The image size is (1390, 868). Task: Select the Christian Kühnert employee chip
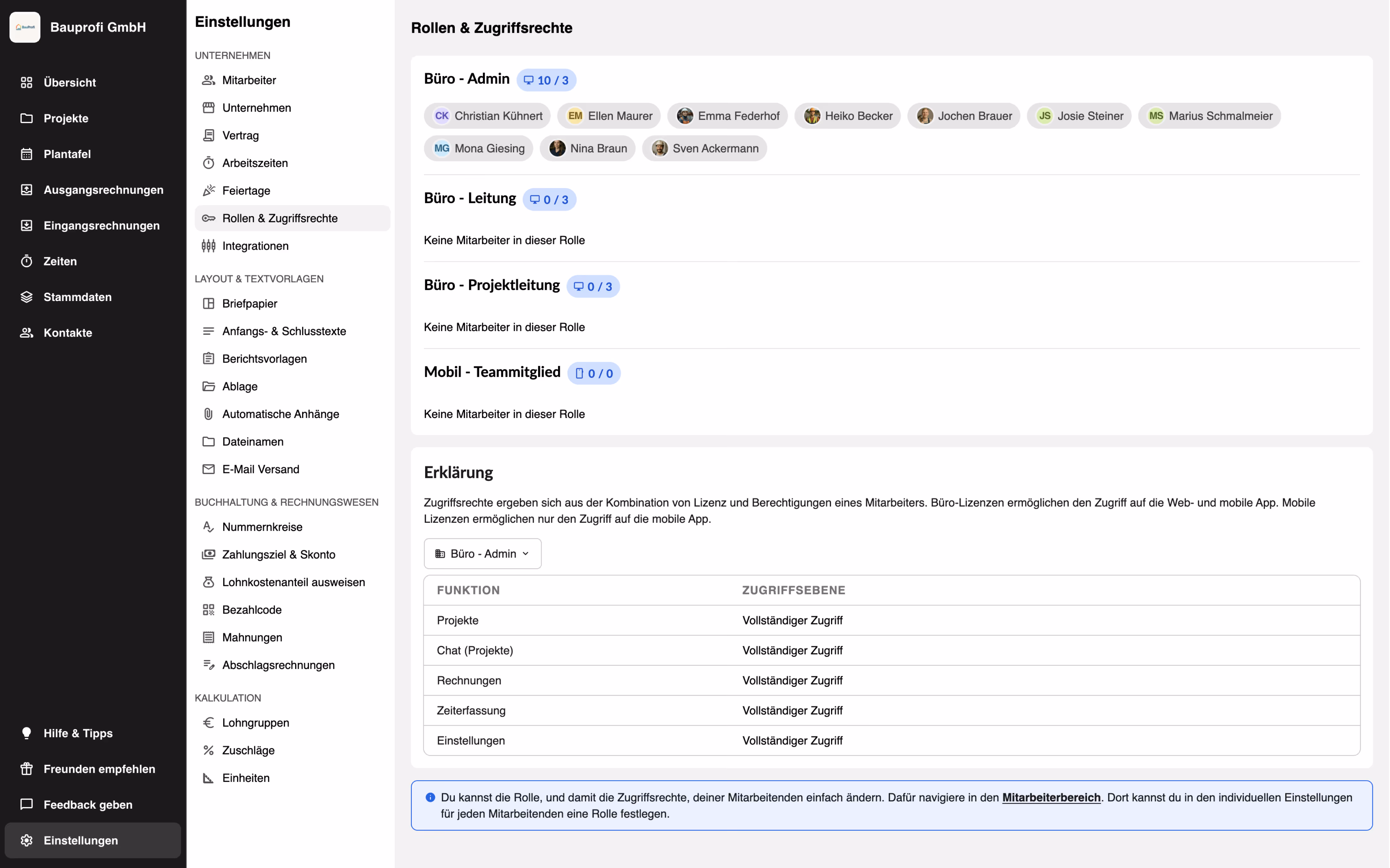pos(487,116)
